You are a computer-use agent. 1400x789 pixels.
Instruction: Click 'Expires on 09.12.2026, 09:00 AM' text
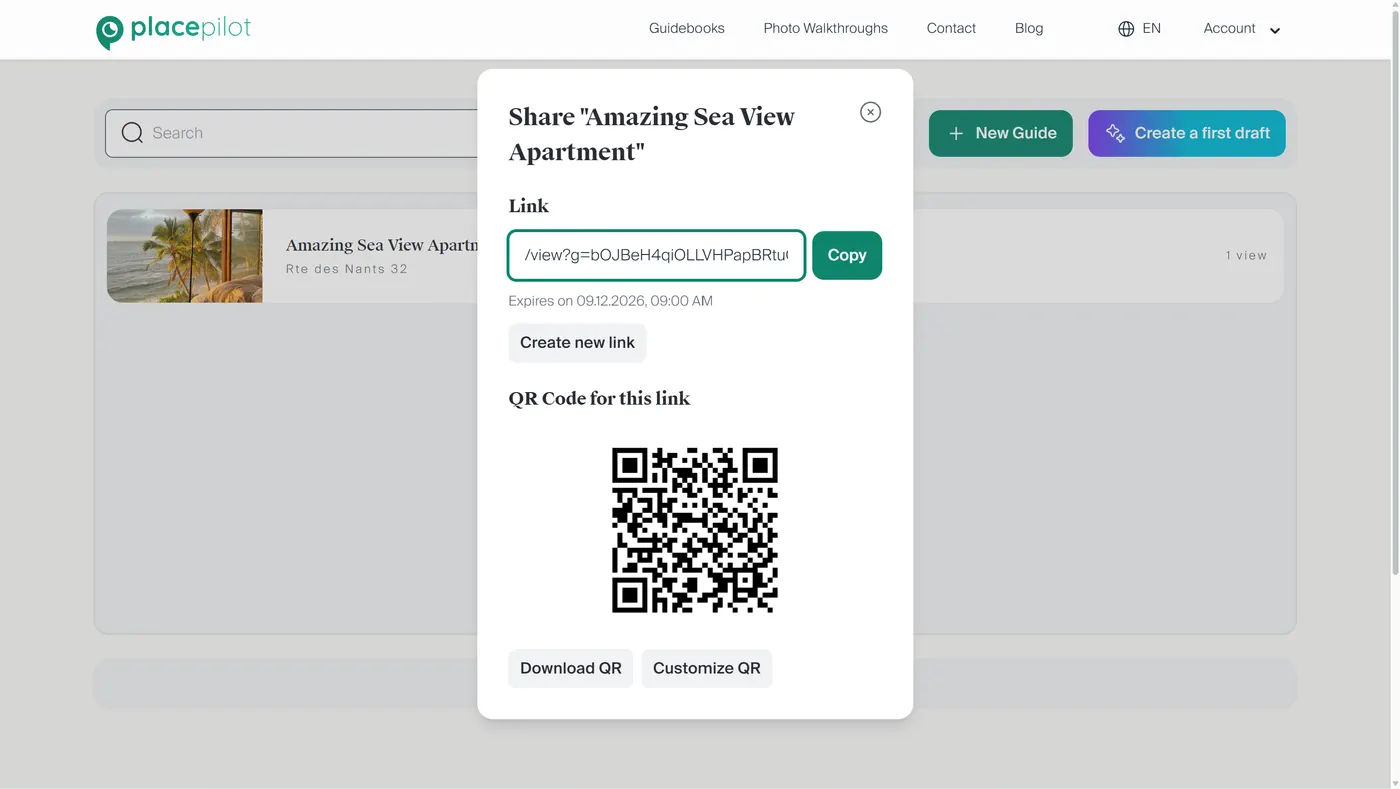pyautogui.click(x=610, y=301)
